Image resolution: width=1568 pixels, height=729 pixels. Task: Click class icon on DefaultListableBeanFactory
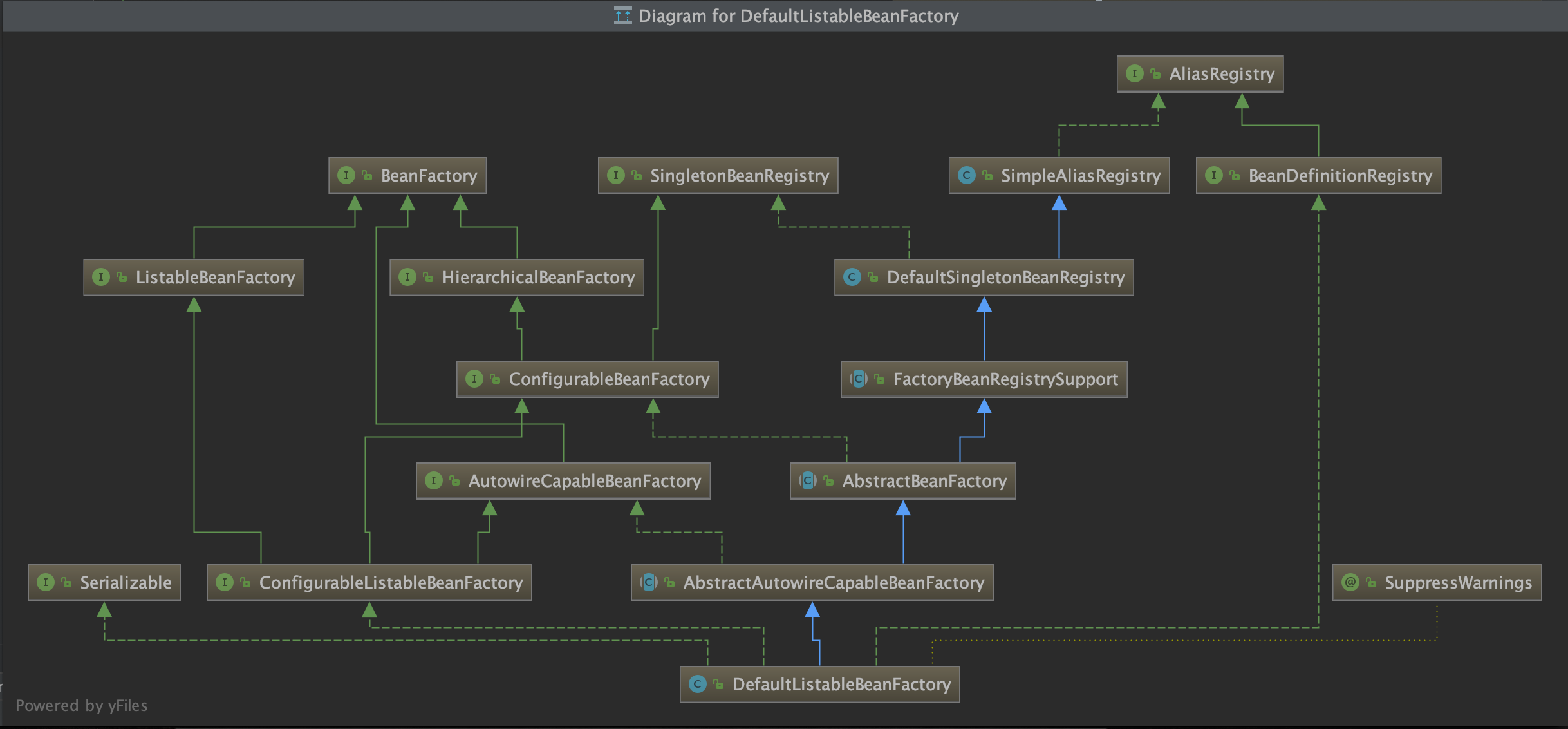[698, 685]
